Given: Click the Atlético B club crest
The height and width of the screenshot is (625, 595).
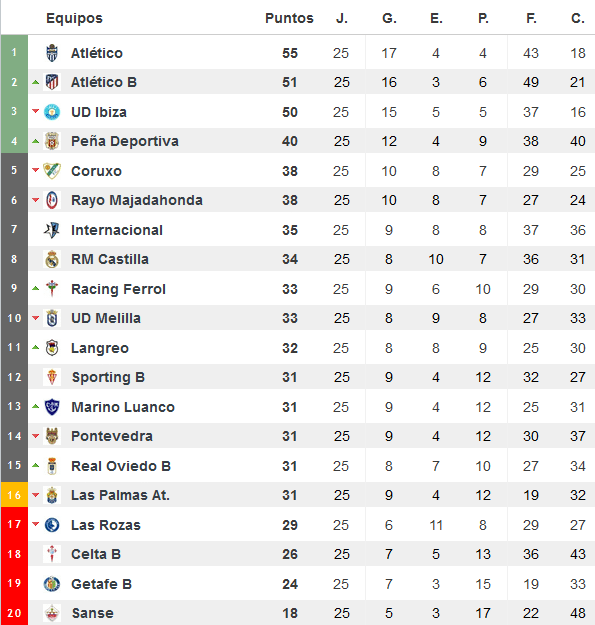Looking at the screenshot, I should click(x=52, y=82).
